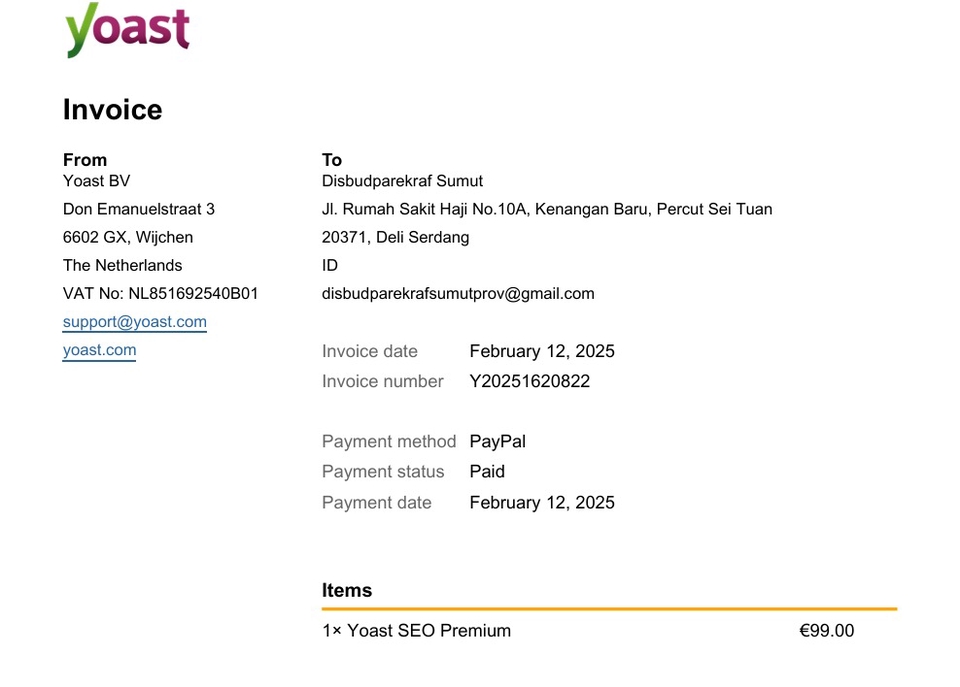Click the payment date value
Screen dimensions: 960x687
click(x=542, y=502)
